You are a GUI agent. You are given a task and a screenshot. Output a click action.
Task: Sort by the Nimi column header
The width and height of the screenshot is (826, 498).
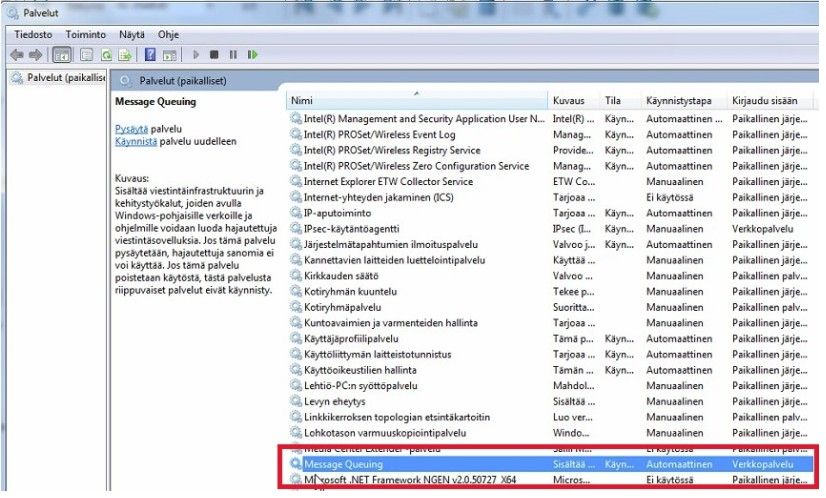[417, 101]
